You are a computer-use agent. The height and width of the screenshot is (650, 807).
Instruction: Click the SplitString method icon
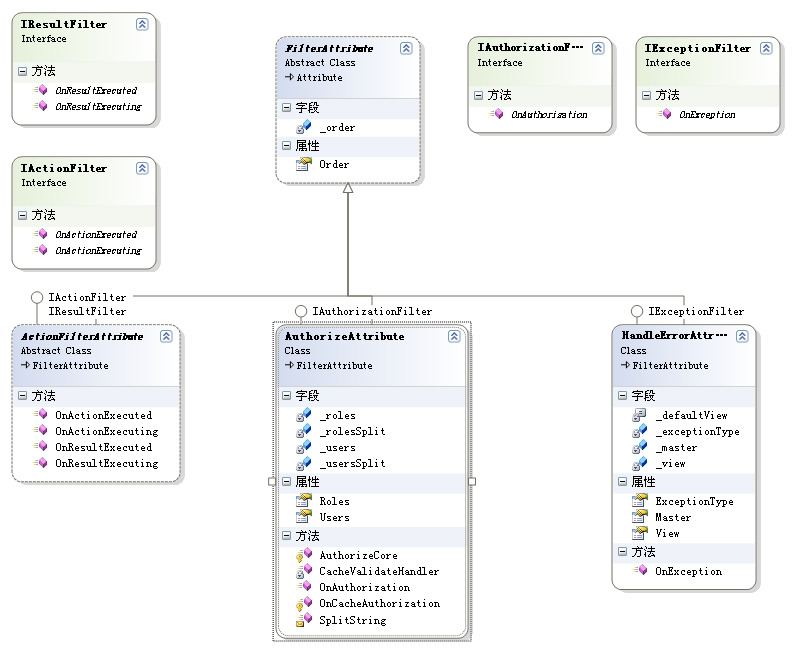302,621
